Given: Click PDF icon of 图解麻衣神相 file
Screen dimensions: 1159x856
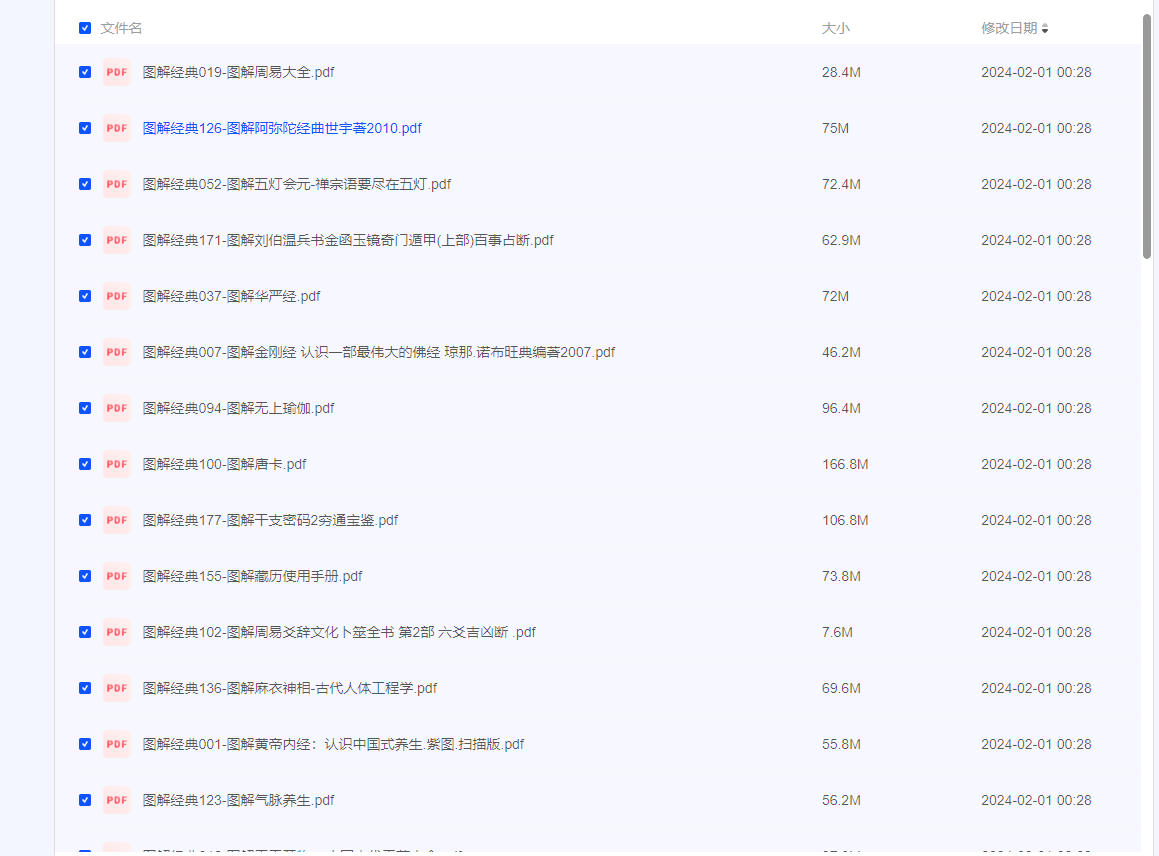Looking at the screenshot, I should (117, 688).
